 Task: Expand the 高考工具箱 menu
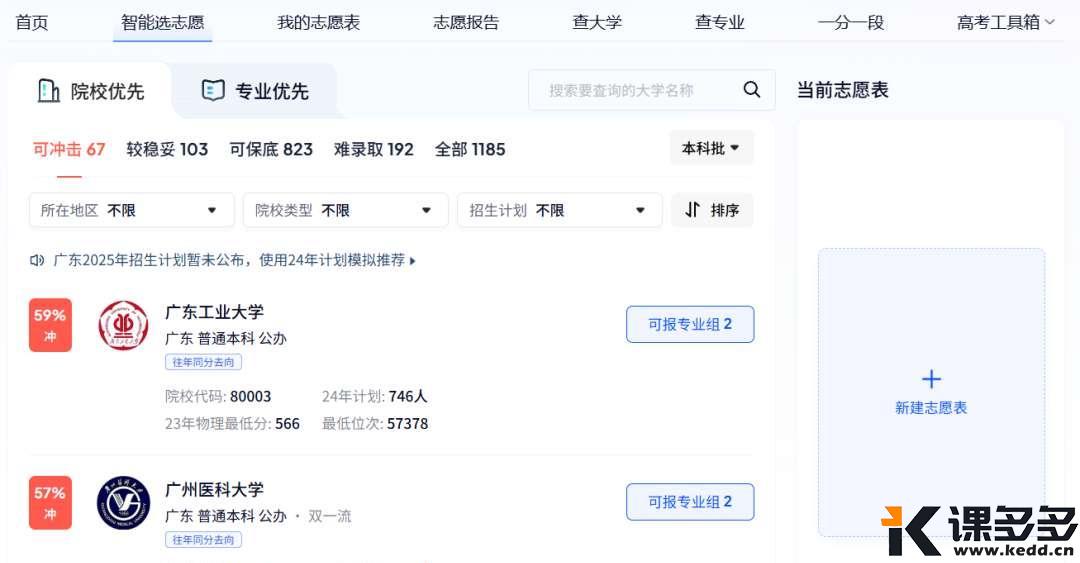click(1005, 22)
